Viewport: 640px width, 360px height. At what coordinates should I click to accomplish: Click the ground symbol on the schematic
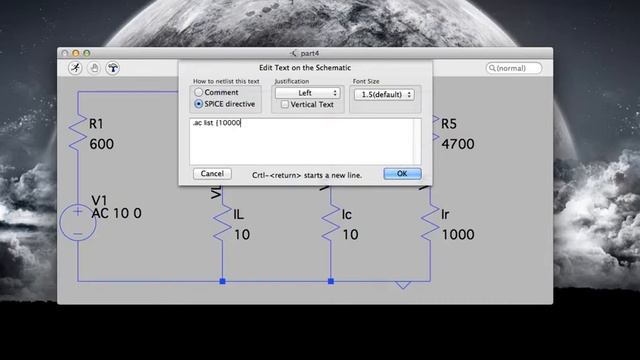(x=403, y=285)
